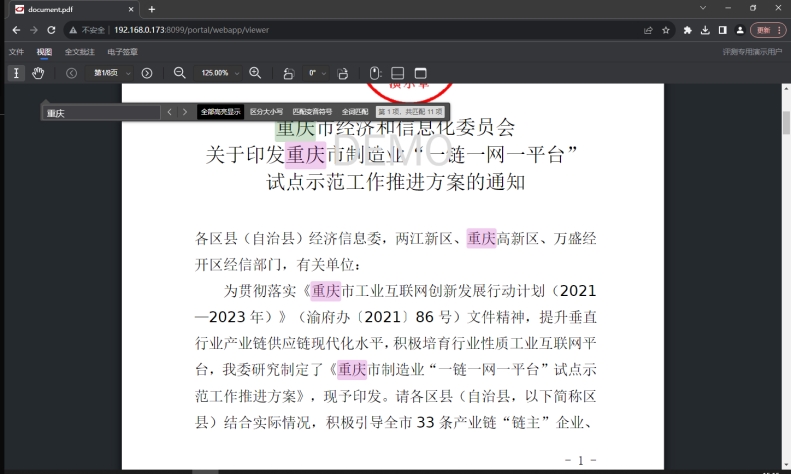Rotate page clockwise
Viewport: 791px width, 474px height.
343,73
